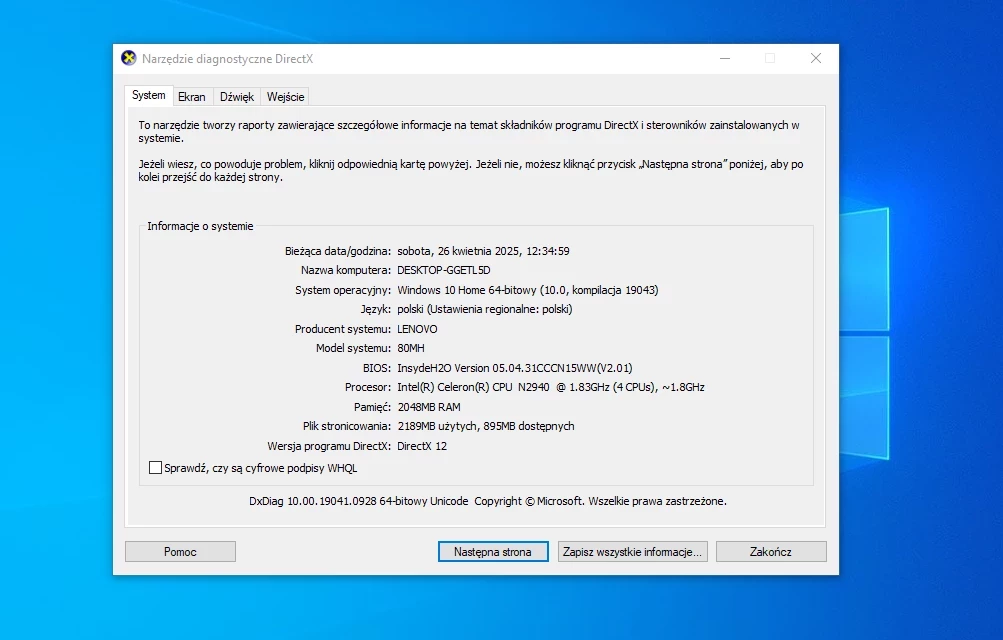1003x640 pixels.
Task: Open the Dźwięk tab
Action: (237, 97)
